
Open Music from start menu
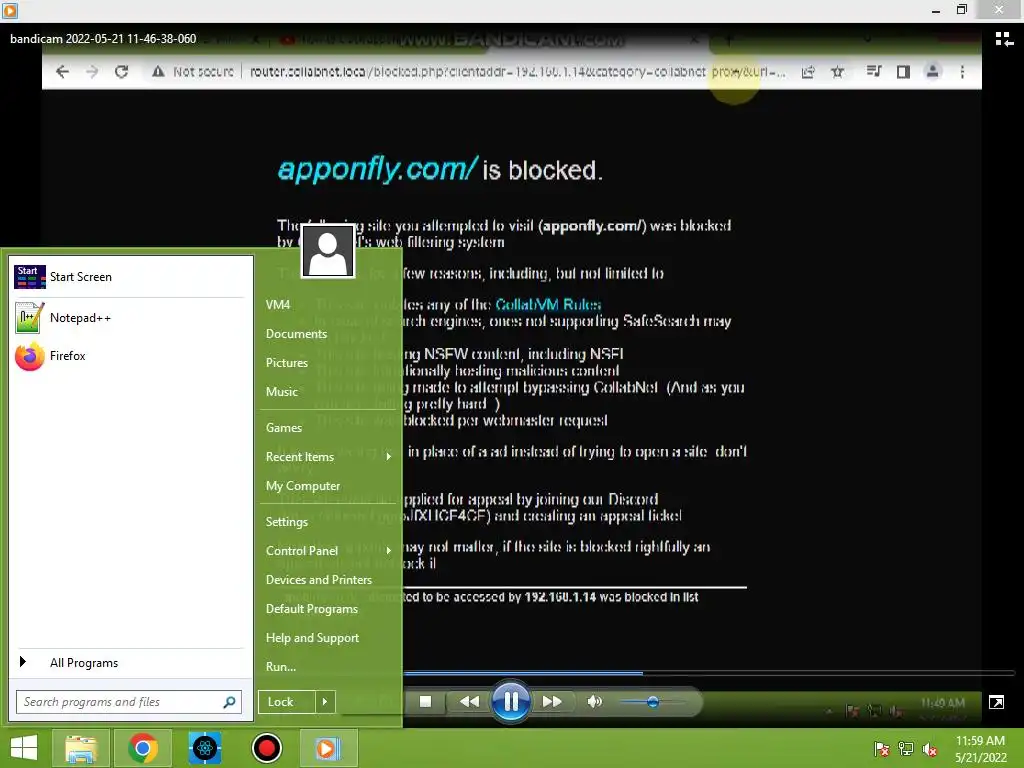click(x=281, y=392)
